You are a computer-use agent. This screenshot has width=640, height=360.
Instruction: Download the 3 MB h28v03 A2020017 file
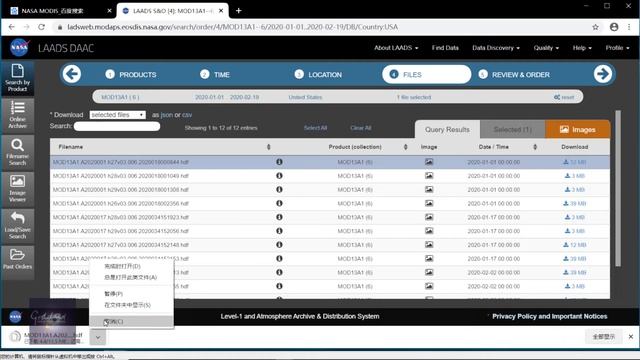coord(574,217)
